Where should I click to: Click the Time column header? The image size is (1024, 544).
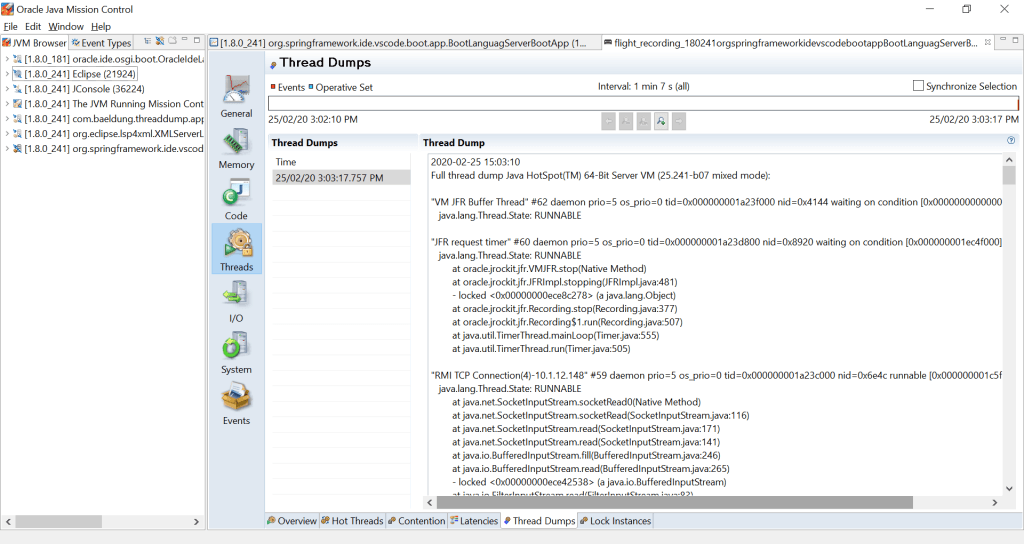click(x=341, y=162)
